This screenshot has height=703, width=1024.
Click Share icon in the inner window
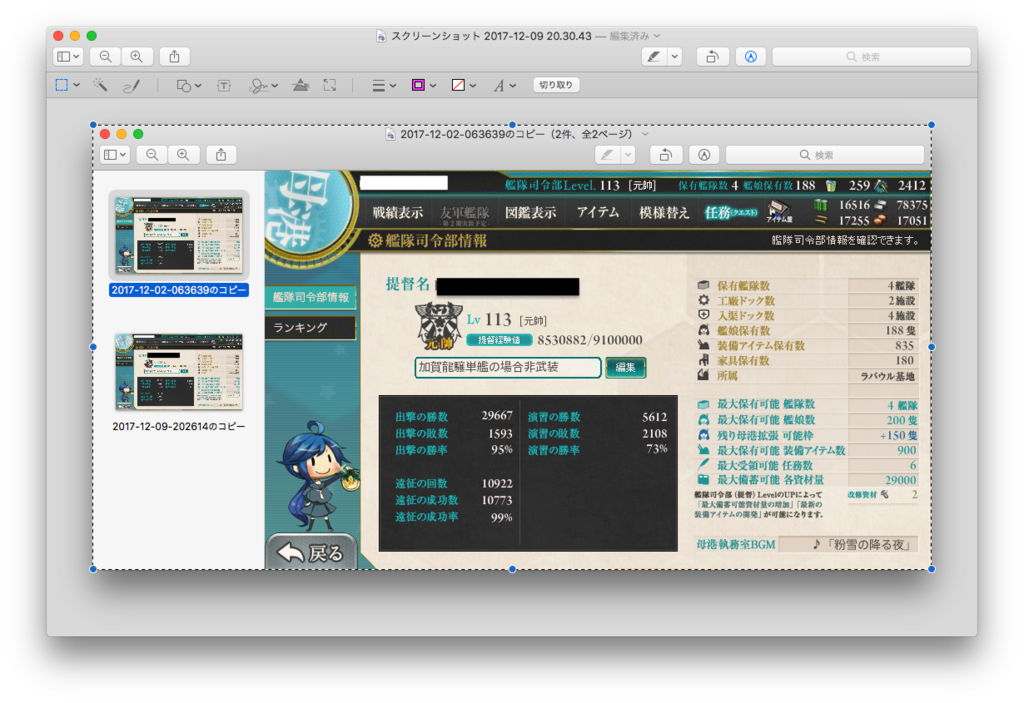coord(221,155)
